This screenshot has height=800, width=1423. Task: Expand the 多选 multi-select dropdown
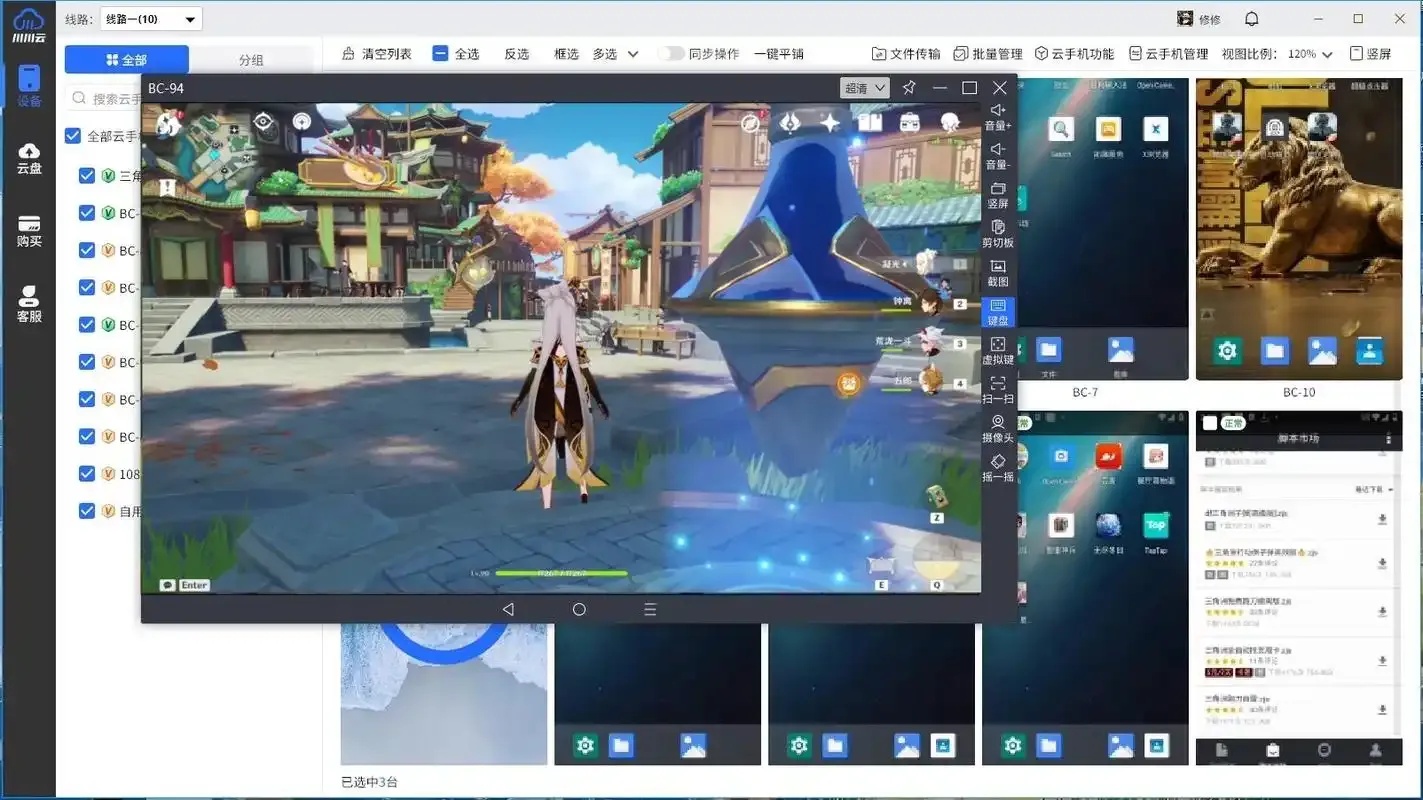pos(615,54)
